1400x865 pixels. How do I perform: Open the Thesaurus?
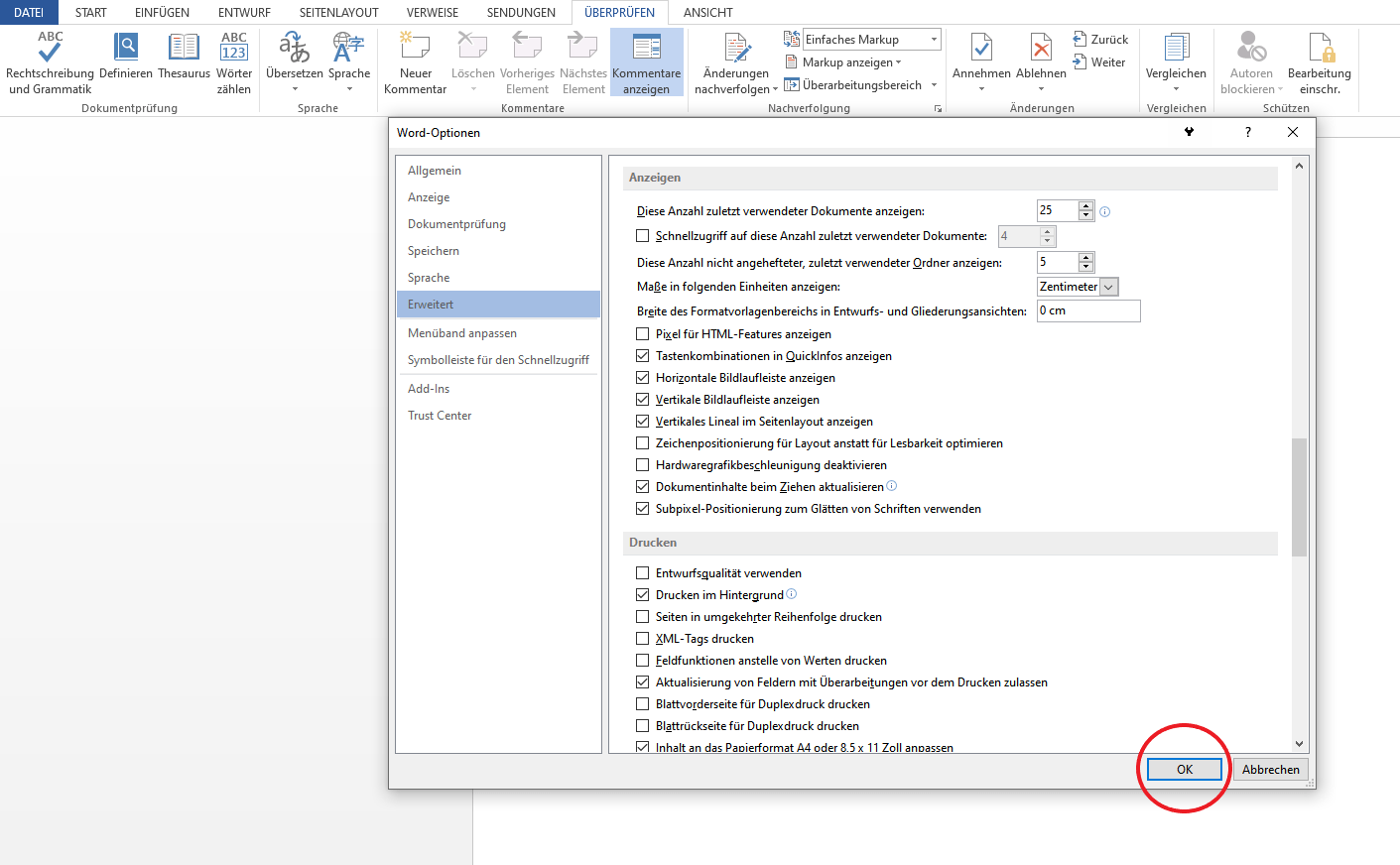[184, 57]
